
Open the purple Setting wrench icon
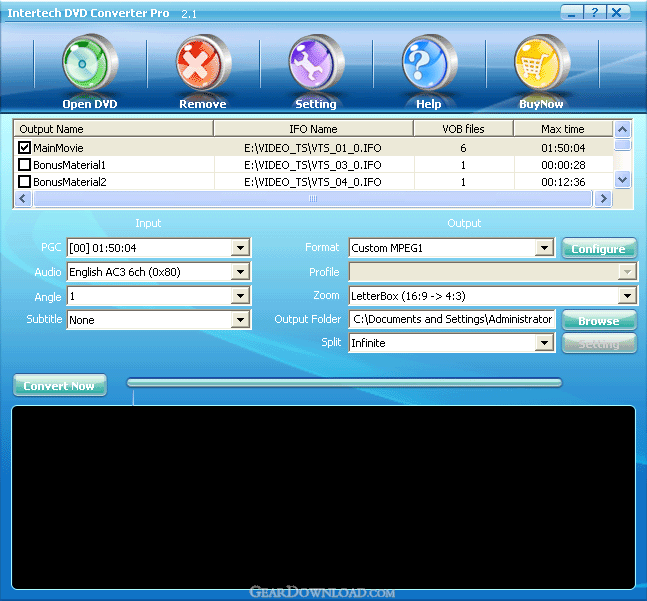click(x=316, y=62)
